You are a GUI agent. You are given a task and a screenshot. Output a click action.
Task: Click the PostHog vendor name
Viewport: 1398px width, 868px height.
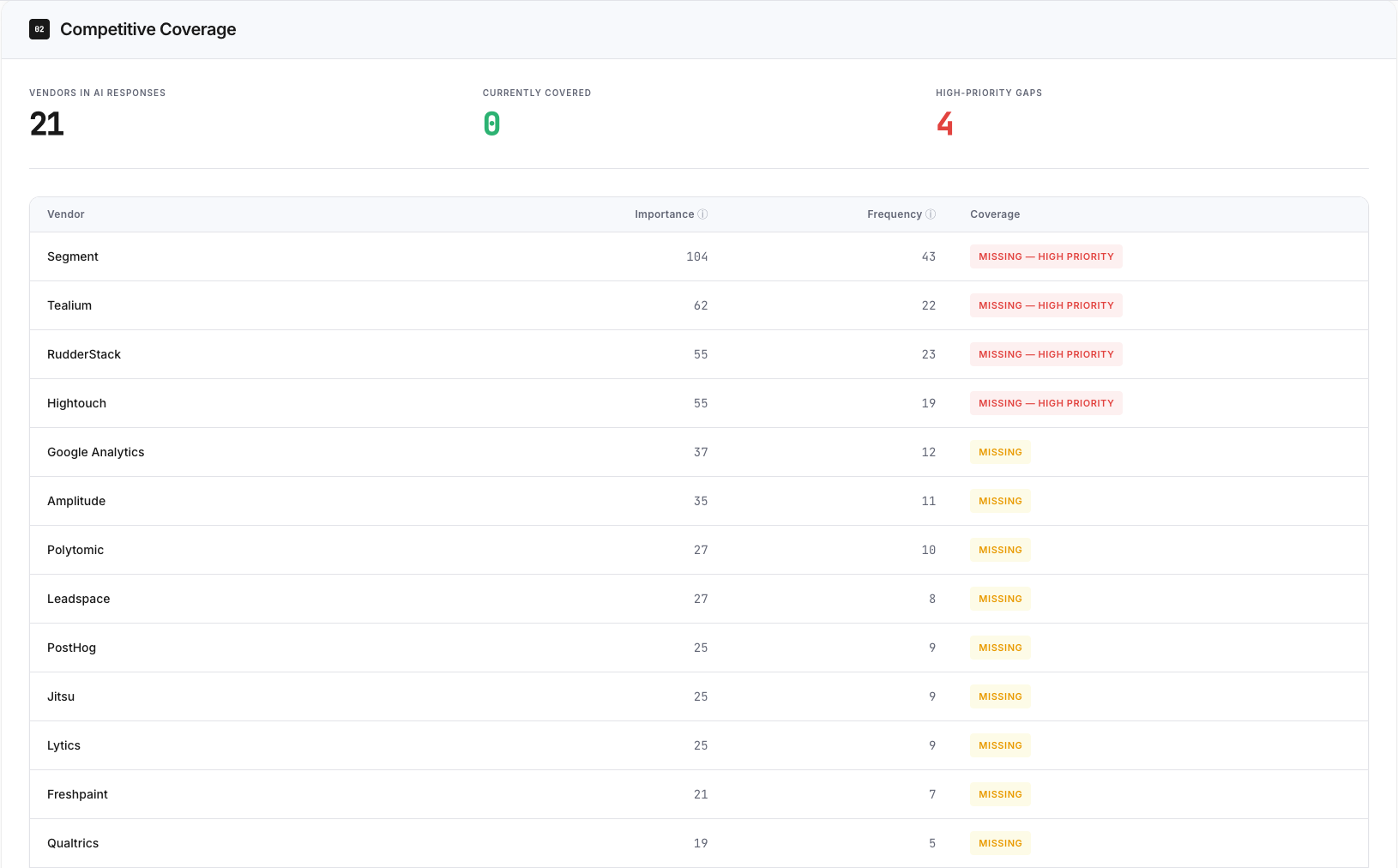coord(71,648)
